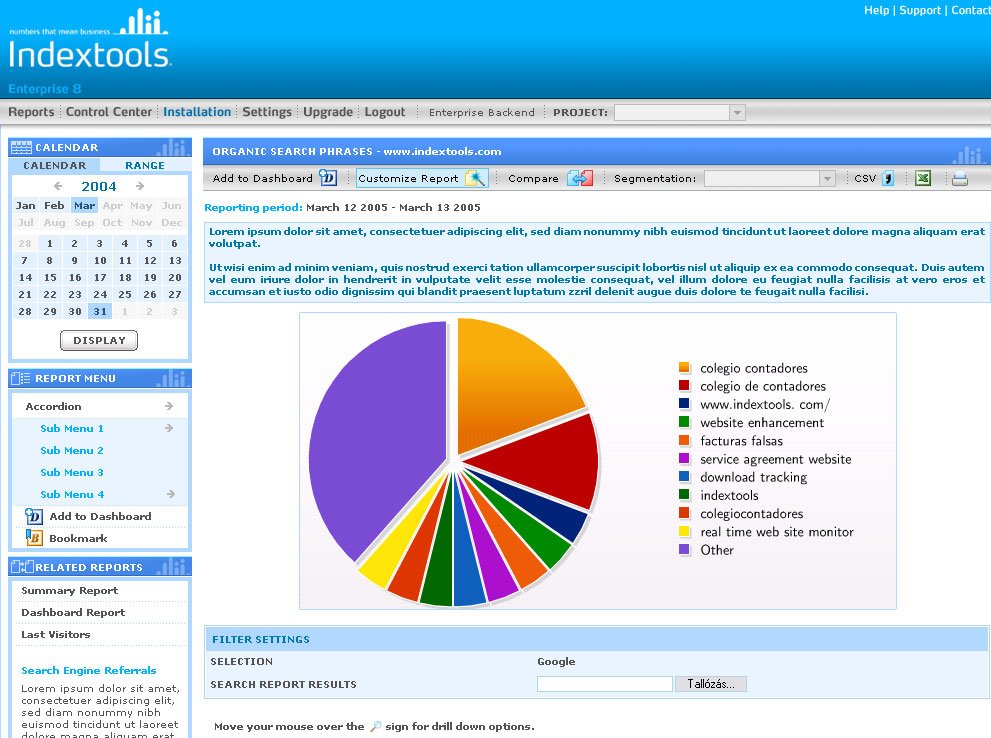Viewport: 991px width, 738px height.
Task: Open the Dashboard Report link
Action: pos(73,612)
